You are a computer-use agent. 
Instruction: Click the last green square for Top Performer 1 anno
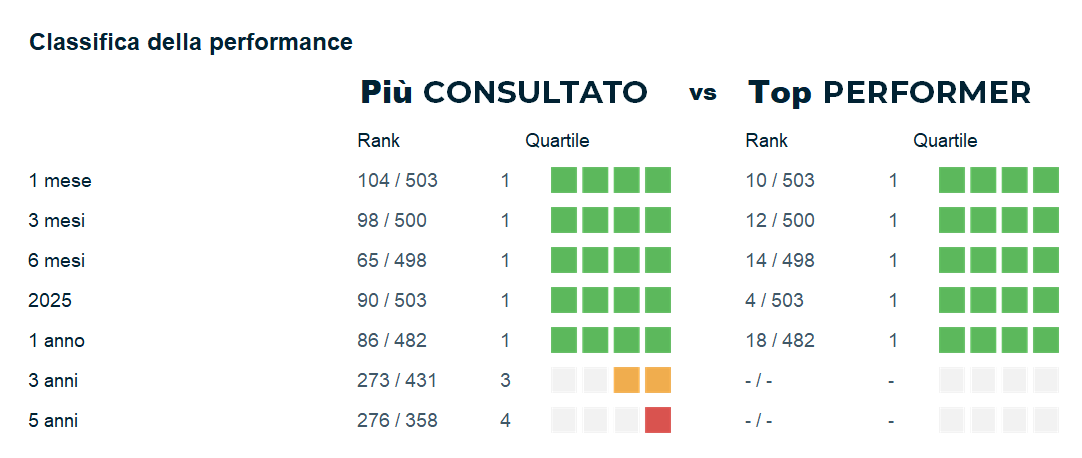[x=1045, y=341]
